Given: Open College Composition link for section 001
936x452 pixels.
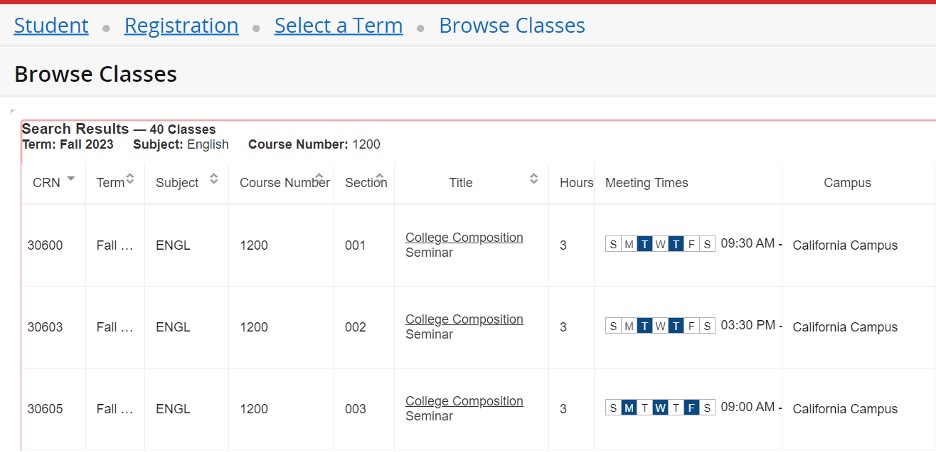Looking at the screenshot, I should tap(464, 238).
